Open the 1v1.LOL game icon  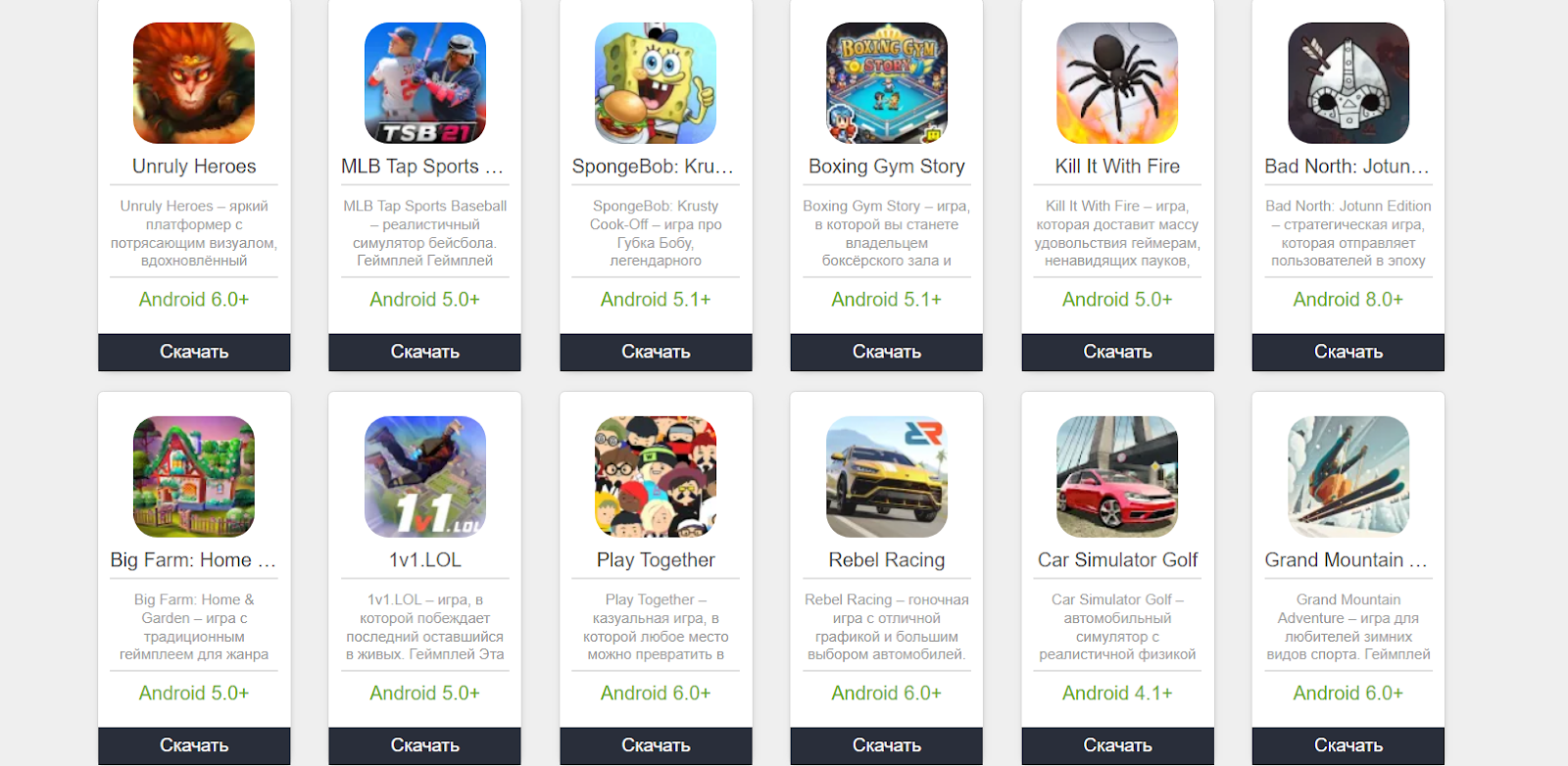coord(425,477)
